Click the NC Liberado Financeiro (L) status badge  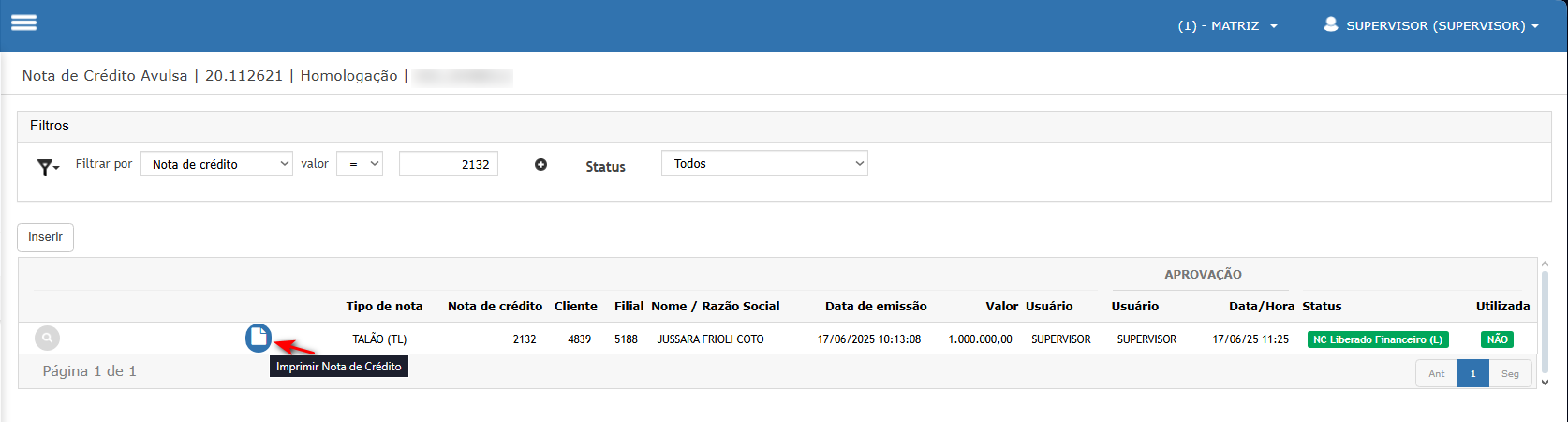point(1378,339)
